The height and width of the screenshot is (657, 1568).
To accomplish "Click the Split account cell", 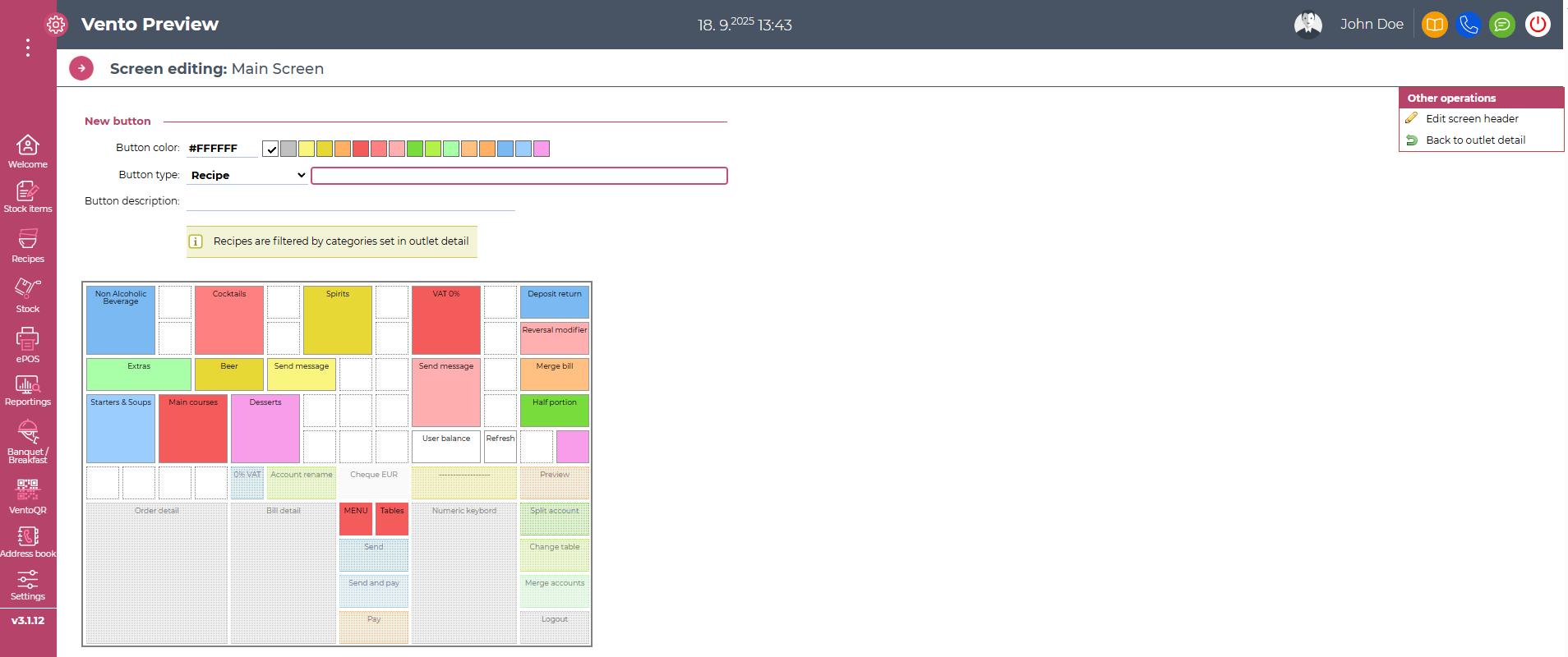I will tap(555, 519).
